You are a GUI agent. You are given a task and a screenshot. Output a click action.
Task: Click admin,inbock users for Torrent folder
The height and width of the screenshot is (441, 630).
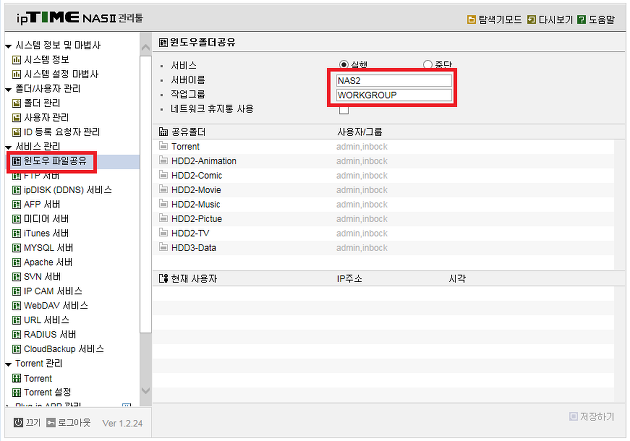(x=362, y=147)
